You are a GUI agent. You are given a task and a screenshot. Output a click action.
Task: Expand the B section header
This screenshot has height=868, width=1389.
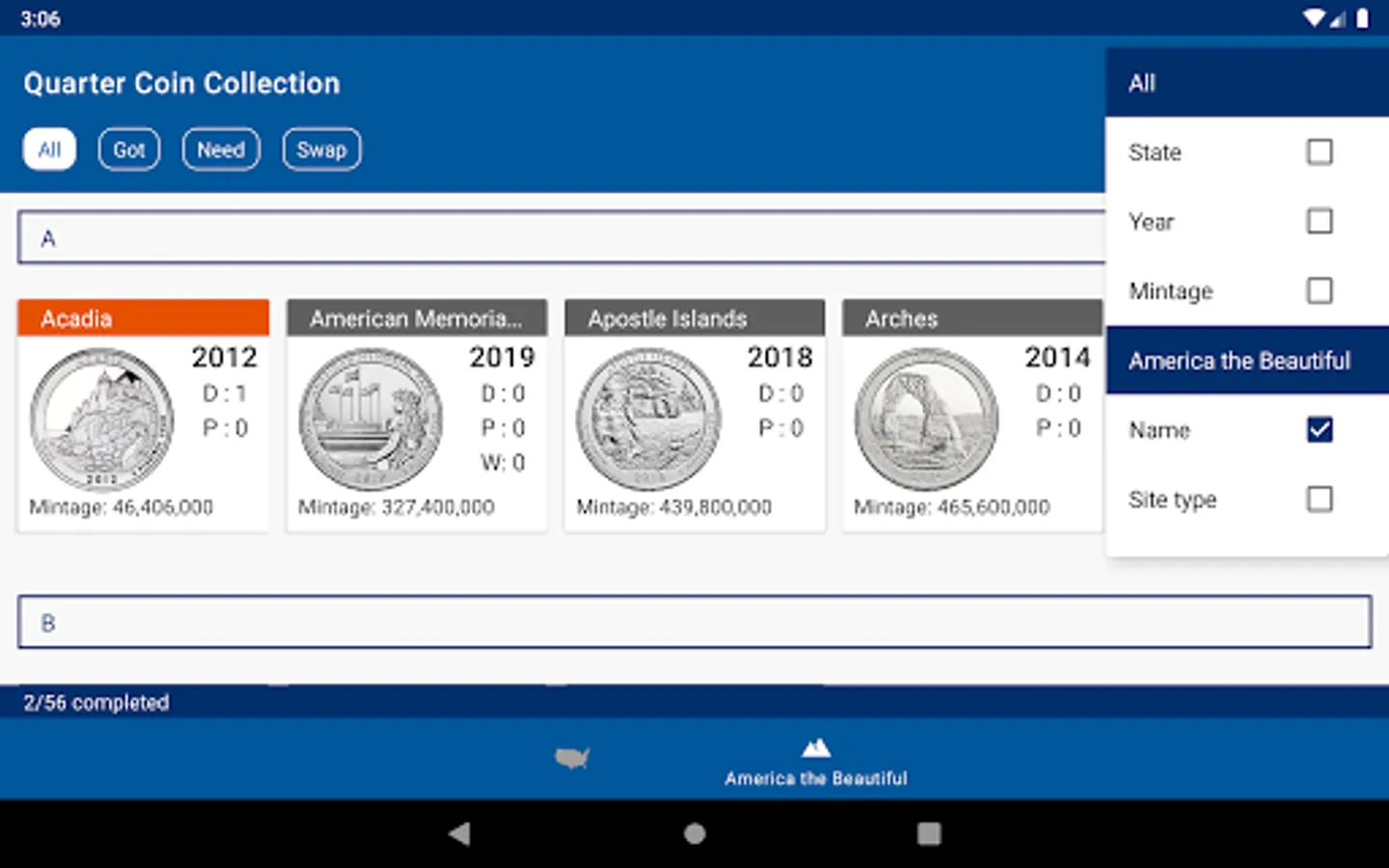[694, 622]
